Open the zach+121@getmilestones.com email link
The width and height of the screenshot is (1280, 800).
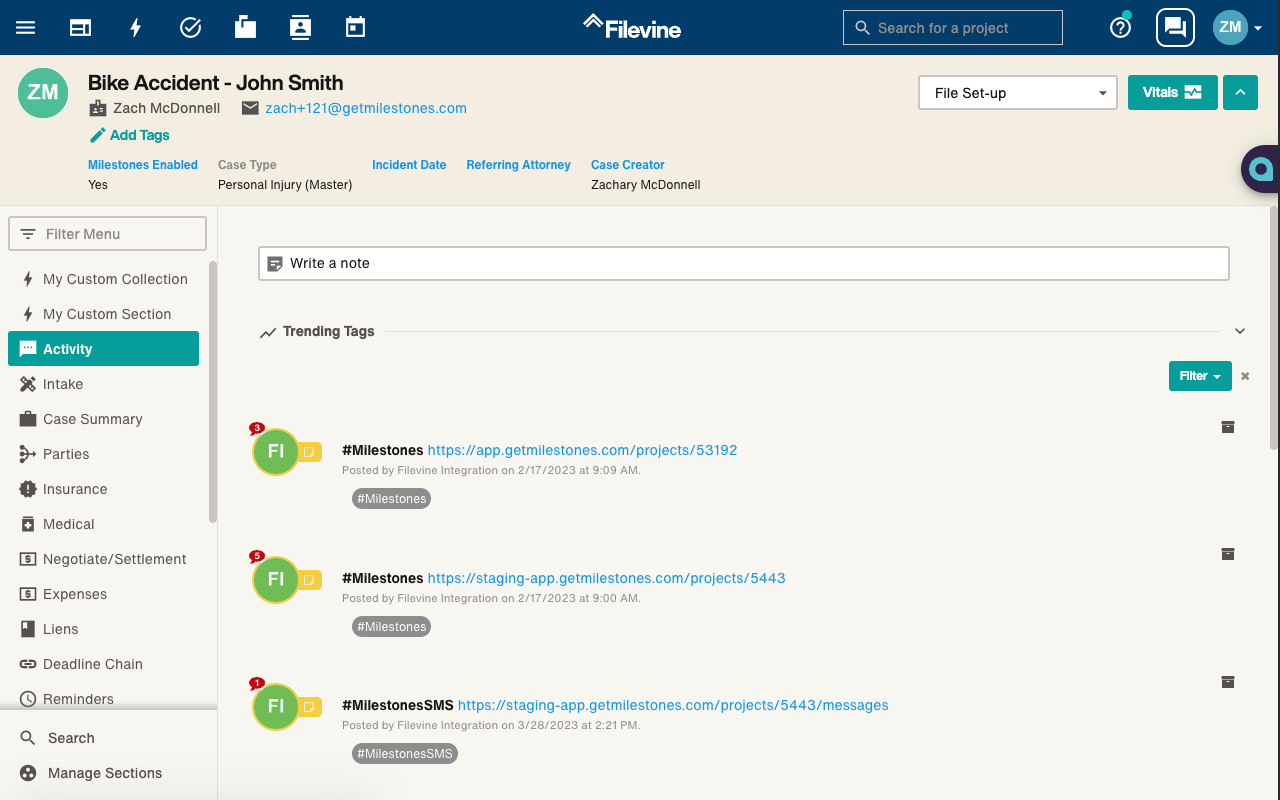[x=366, y=108]
